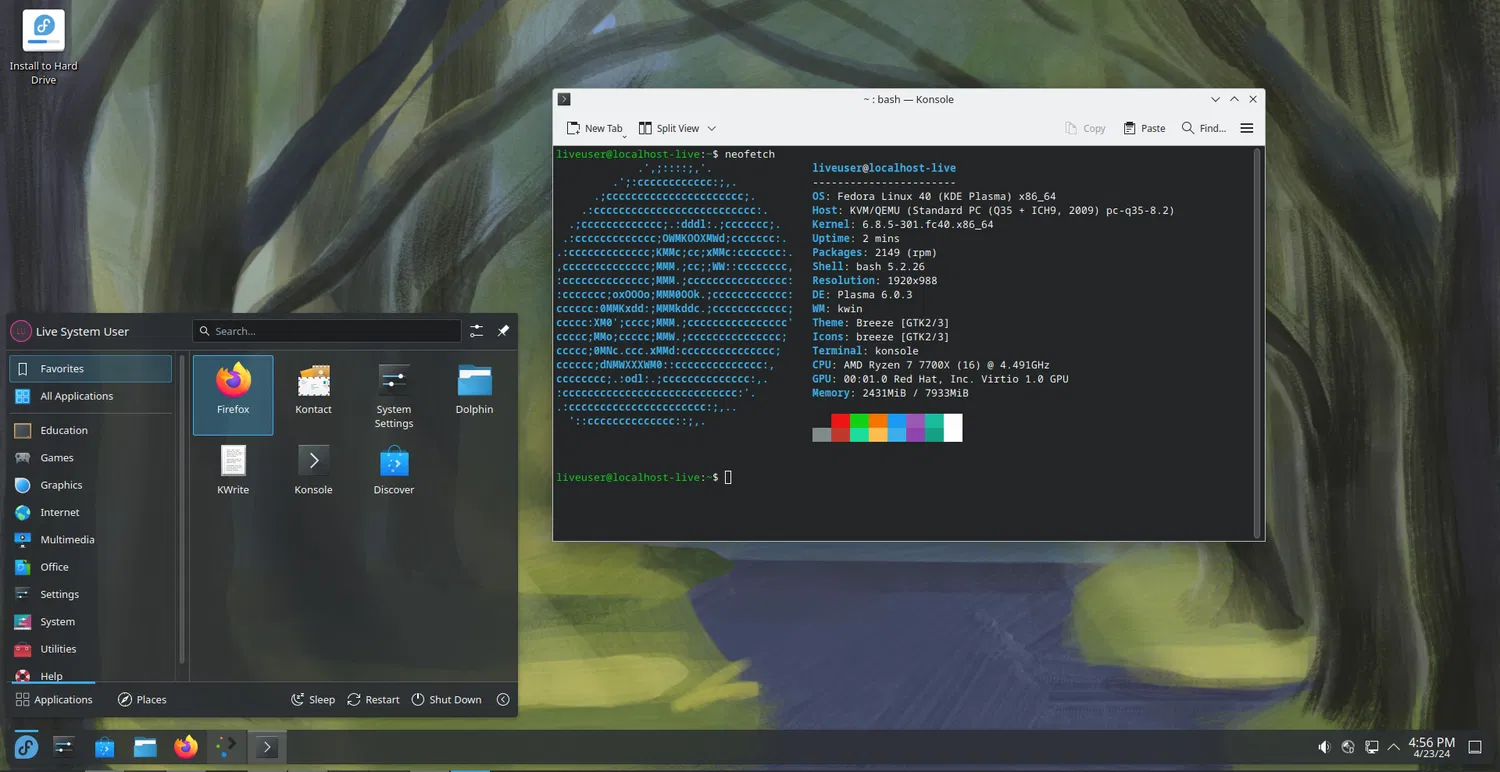1500x772 pixels.
Task: Click Split View in Konsole toolbar
Action: coord(669,128)
